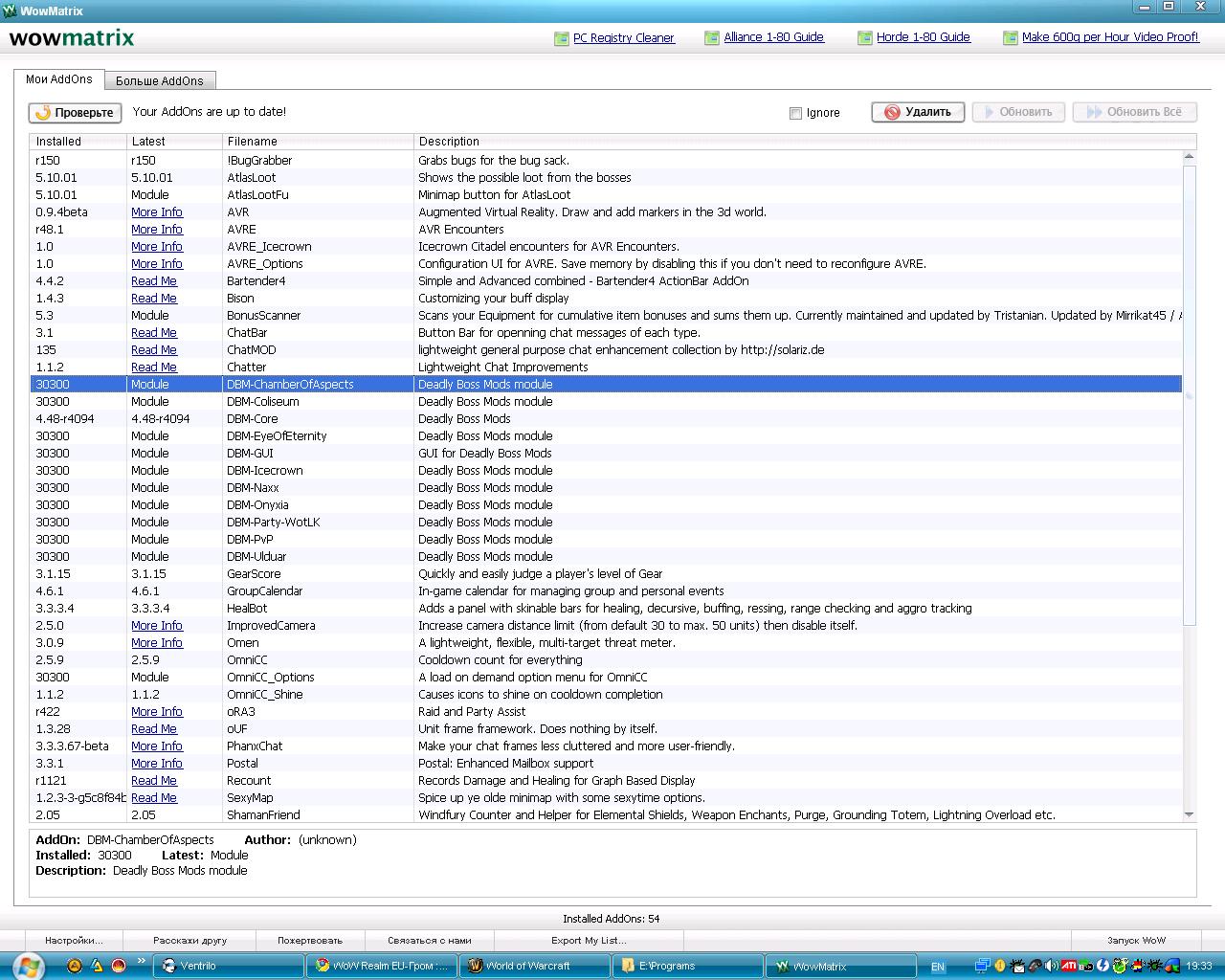Screen dimensions: 1225x980
Task: Click the icon beside PC Registry Cleaner
Action: (x=561, y=38)
